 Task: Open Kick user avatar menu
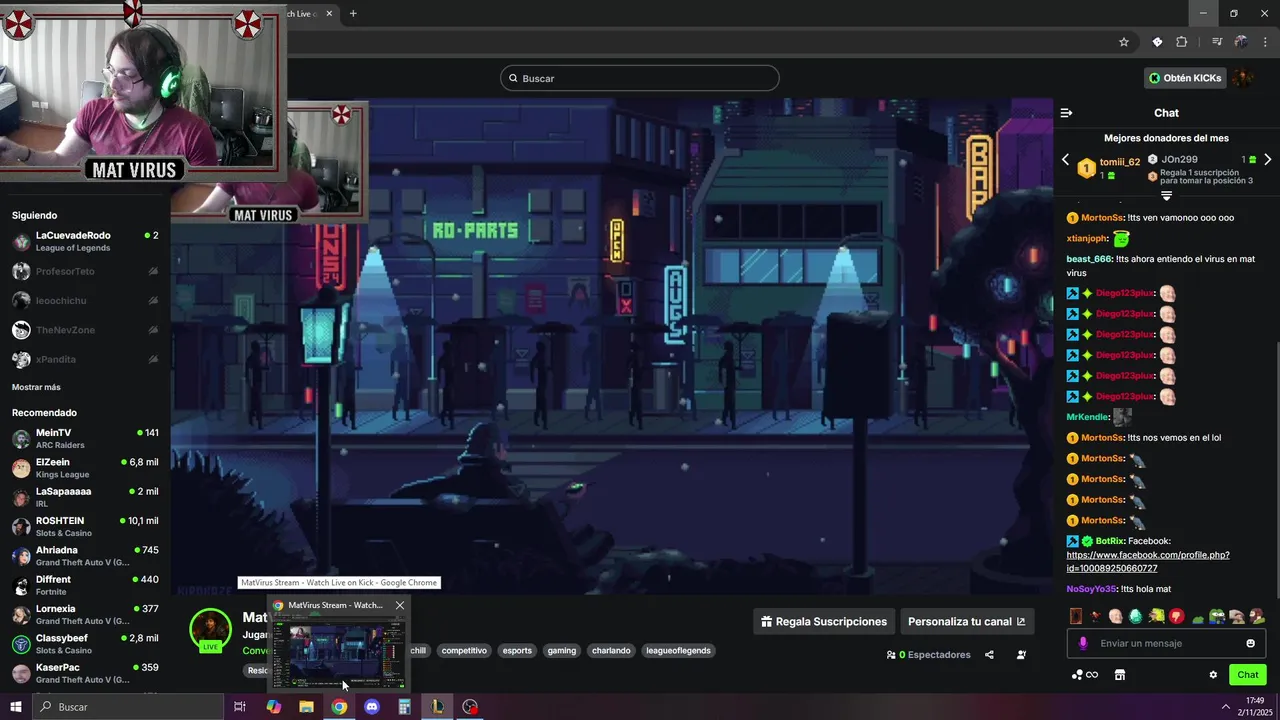click(x=1242, y=78)
